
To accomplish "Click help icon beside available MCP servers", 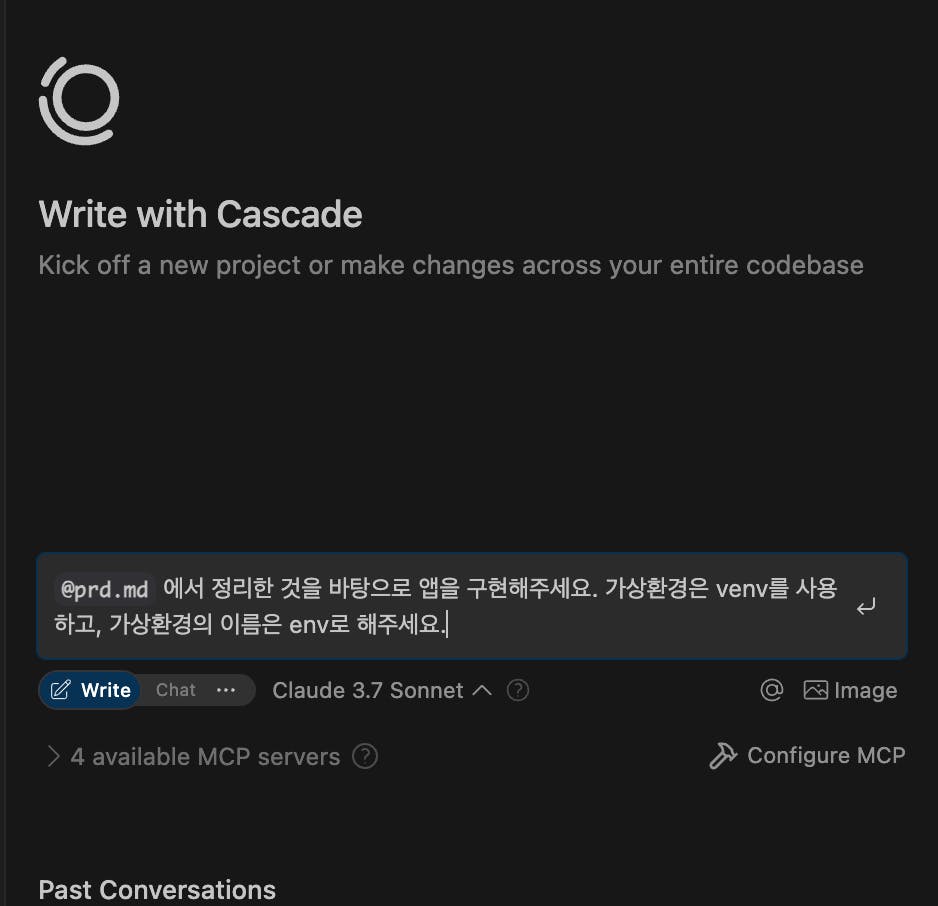I will click(x=366, y=757).
